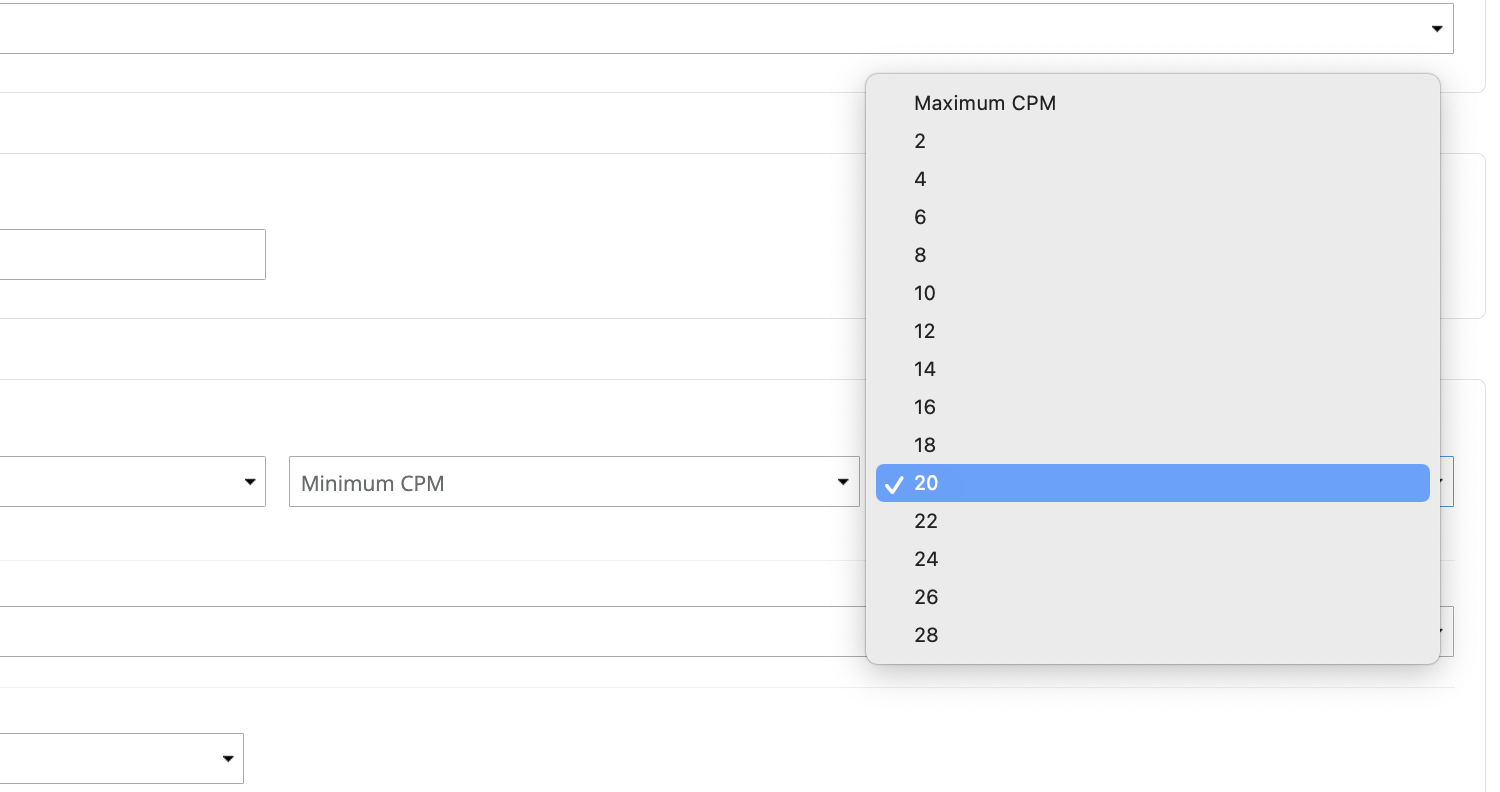Select the 'Maximum CPM' placeholder option
Image resolution: width=1500 pixels, height=792 pixels.
point(984,103)
